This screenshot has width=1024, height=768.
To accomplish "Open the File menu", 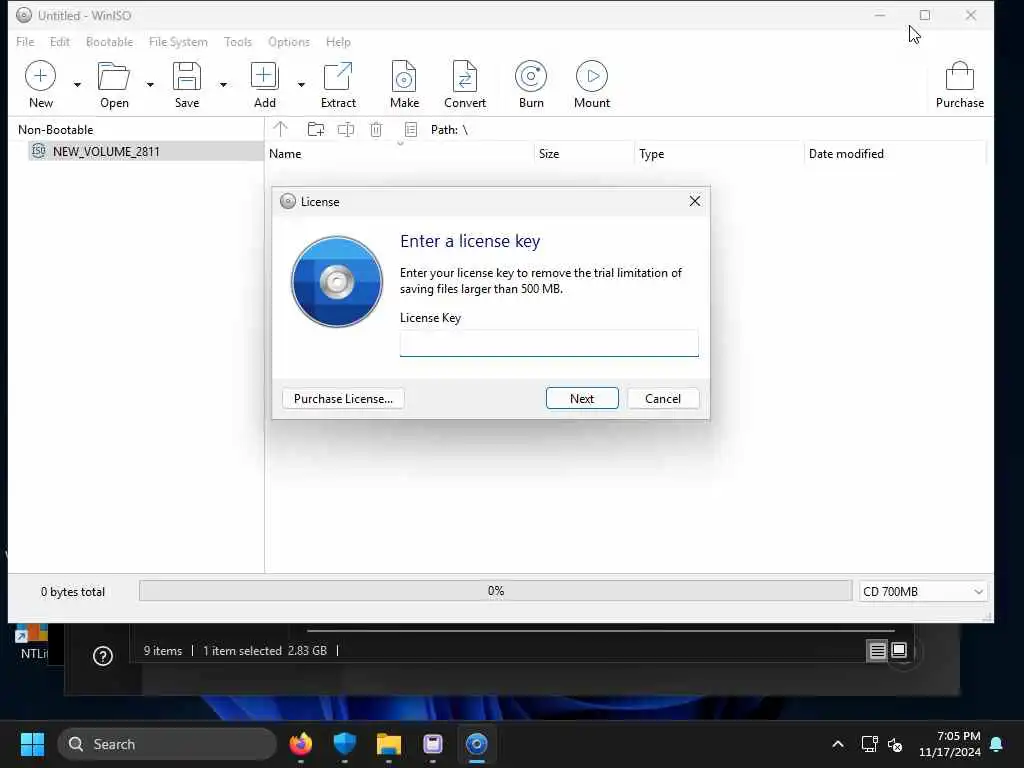I will [25, 42].
